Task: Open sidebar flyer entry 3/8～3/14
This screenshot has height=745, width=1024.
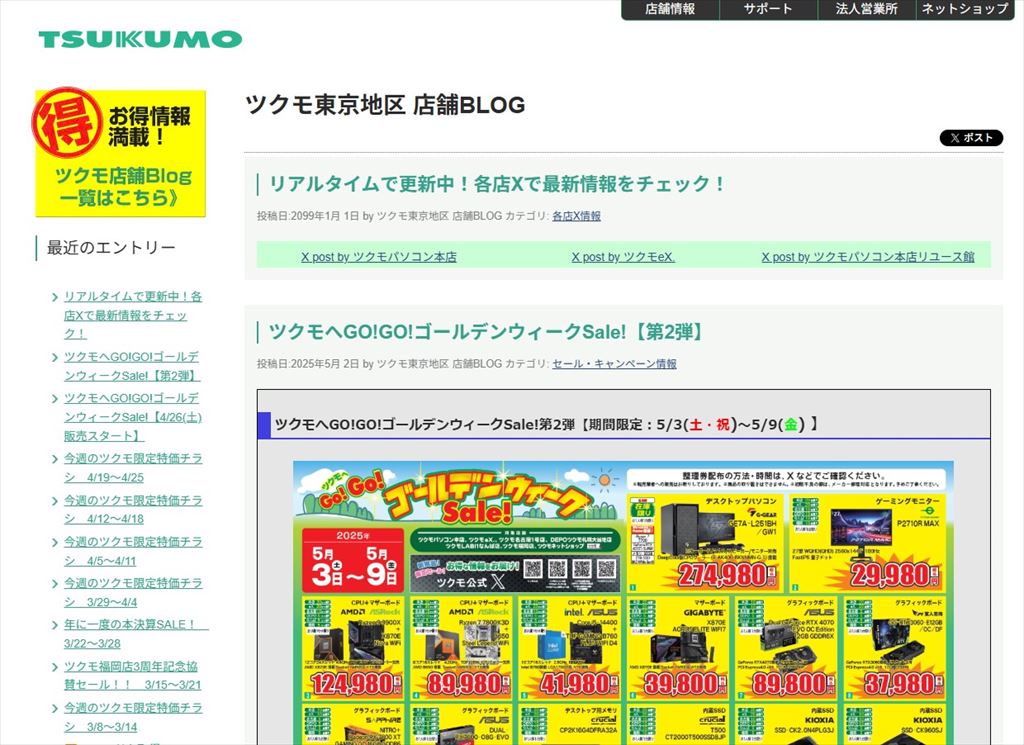Action: 133,717
